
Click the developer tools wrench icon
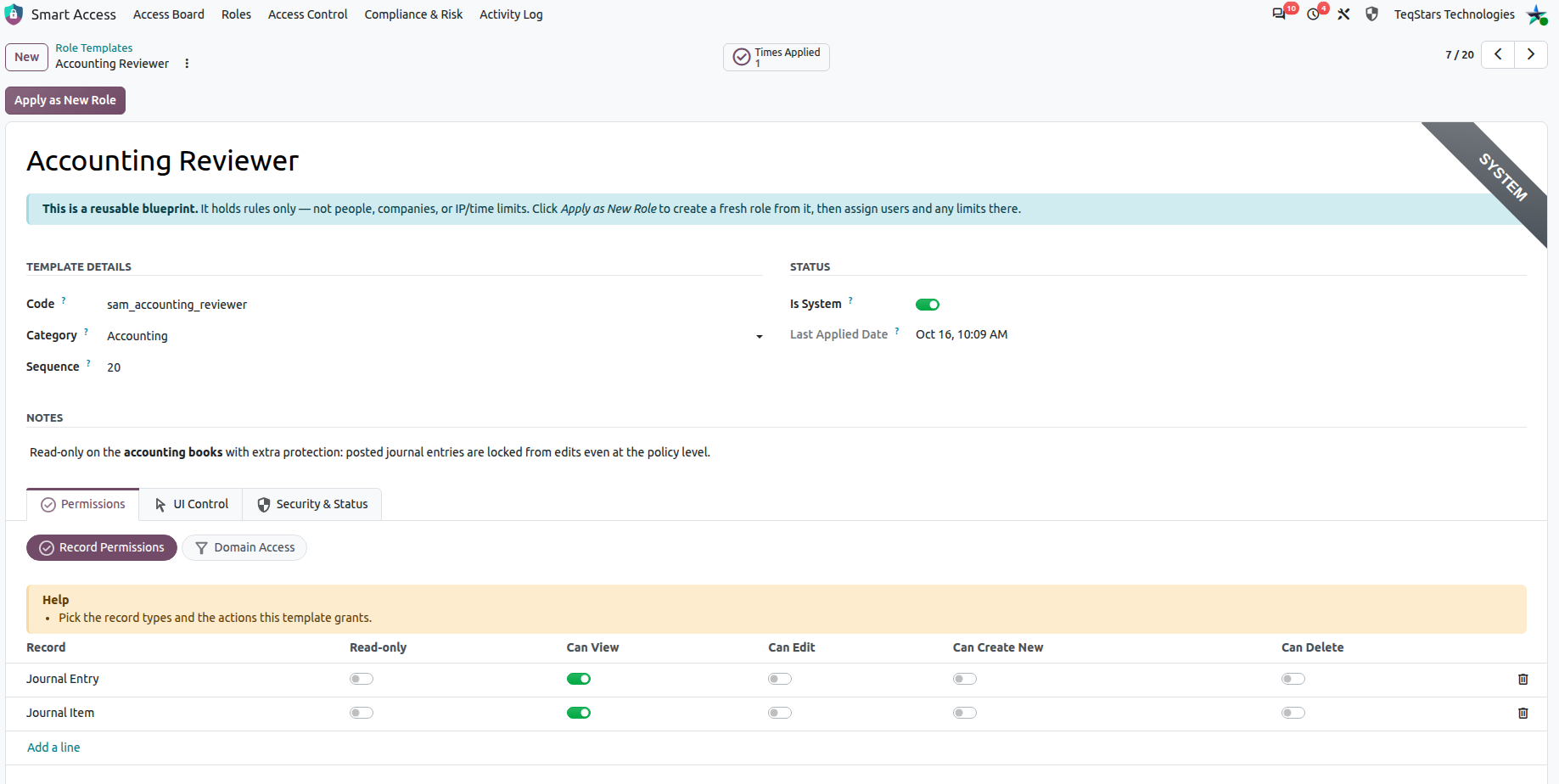[1343, 14]
